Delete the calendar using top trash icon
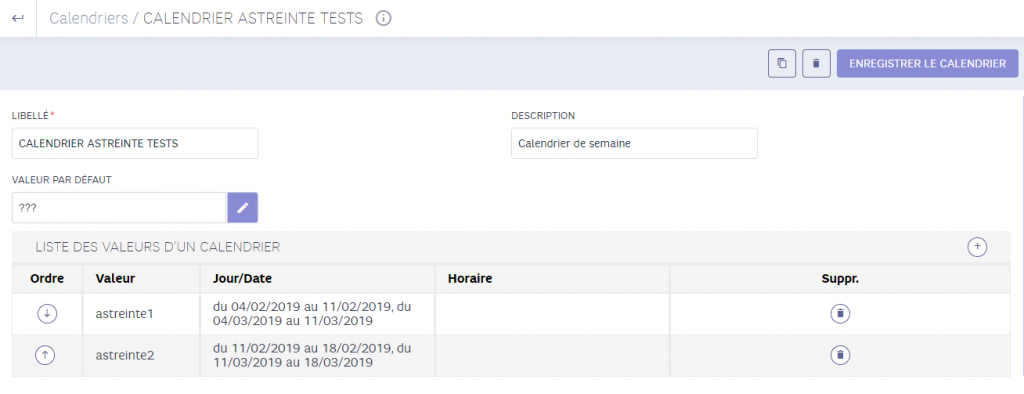 816,63
